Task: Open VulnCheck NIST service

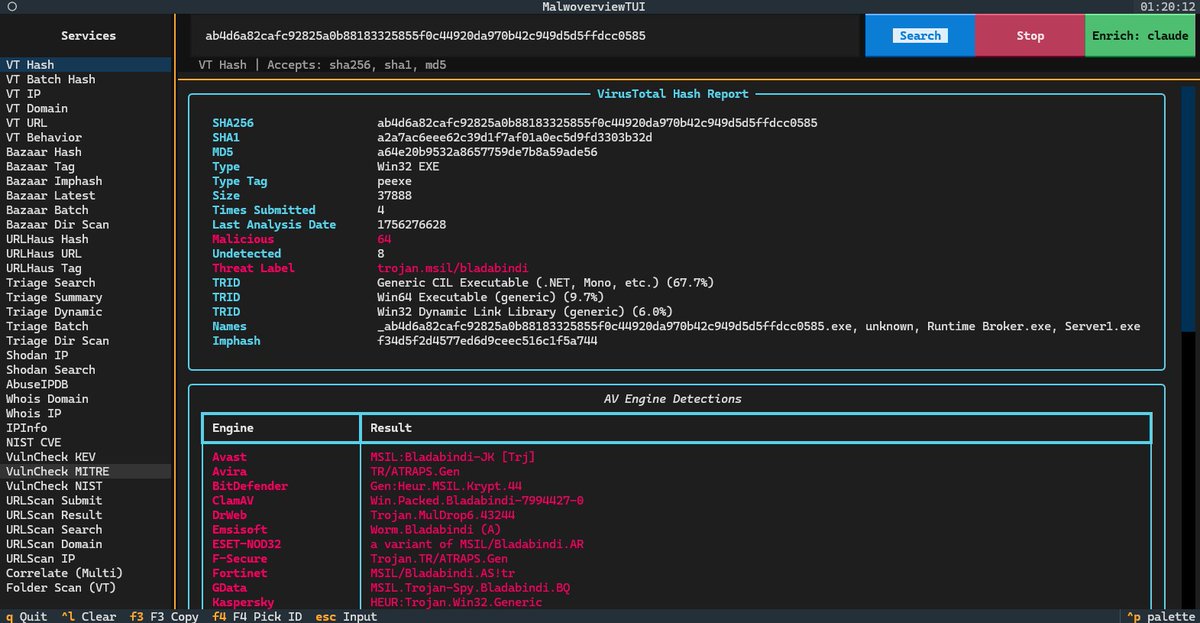Action: 87,485
